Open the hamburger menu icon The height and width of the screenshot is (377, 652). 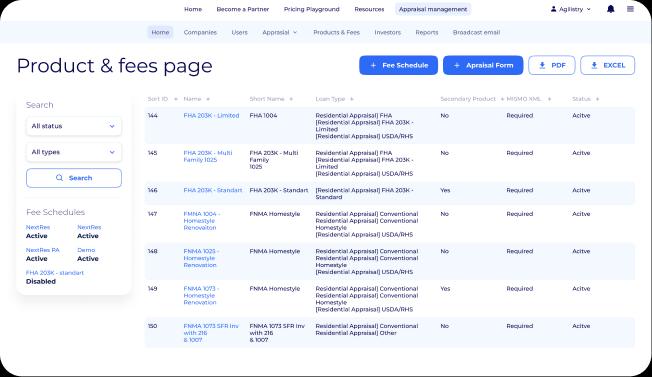coord(630,9)
